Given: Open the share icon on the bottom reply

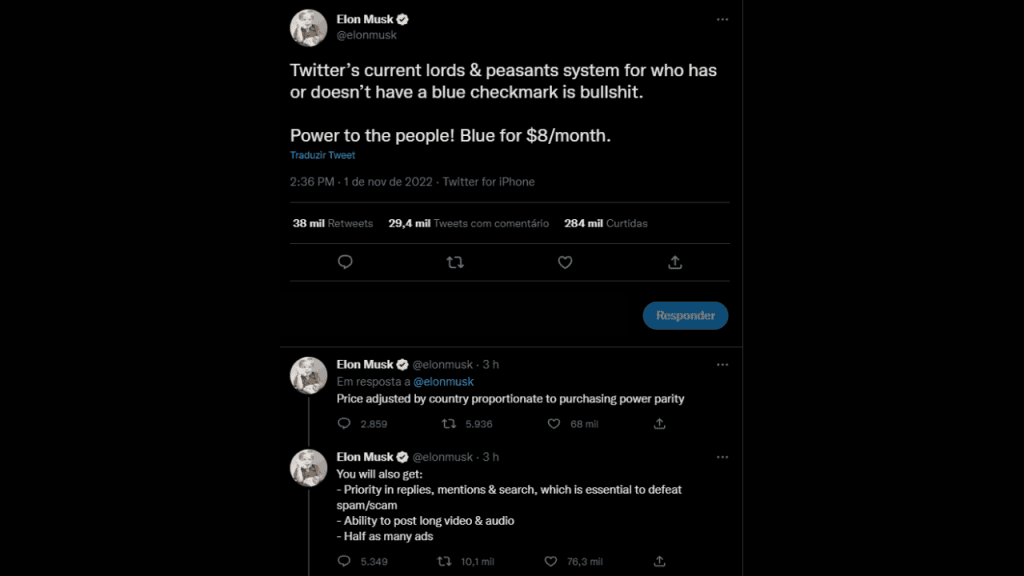Looking at the screenshot, I should pos(659,561).
